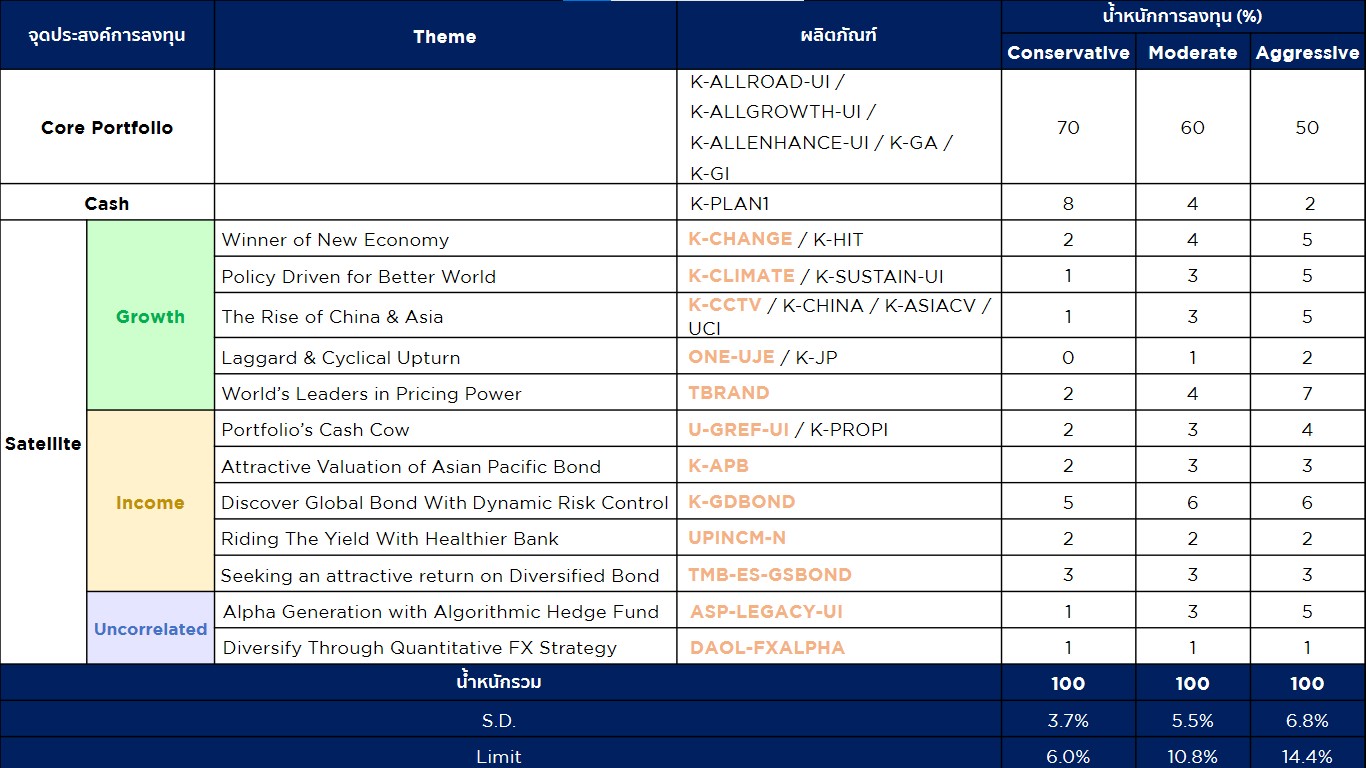Select Aggressive Limit value 14.4%
Viewport: 1366px width, 768px height.
pos(1308,757)
